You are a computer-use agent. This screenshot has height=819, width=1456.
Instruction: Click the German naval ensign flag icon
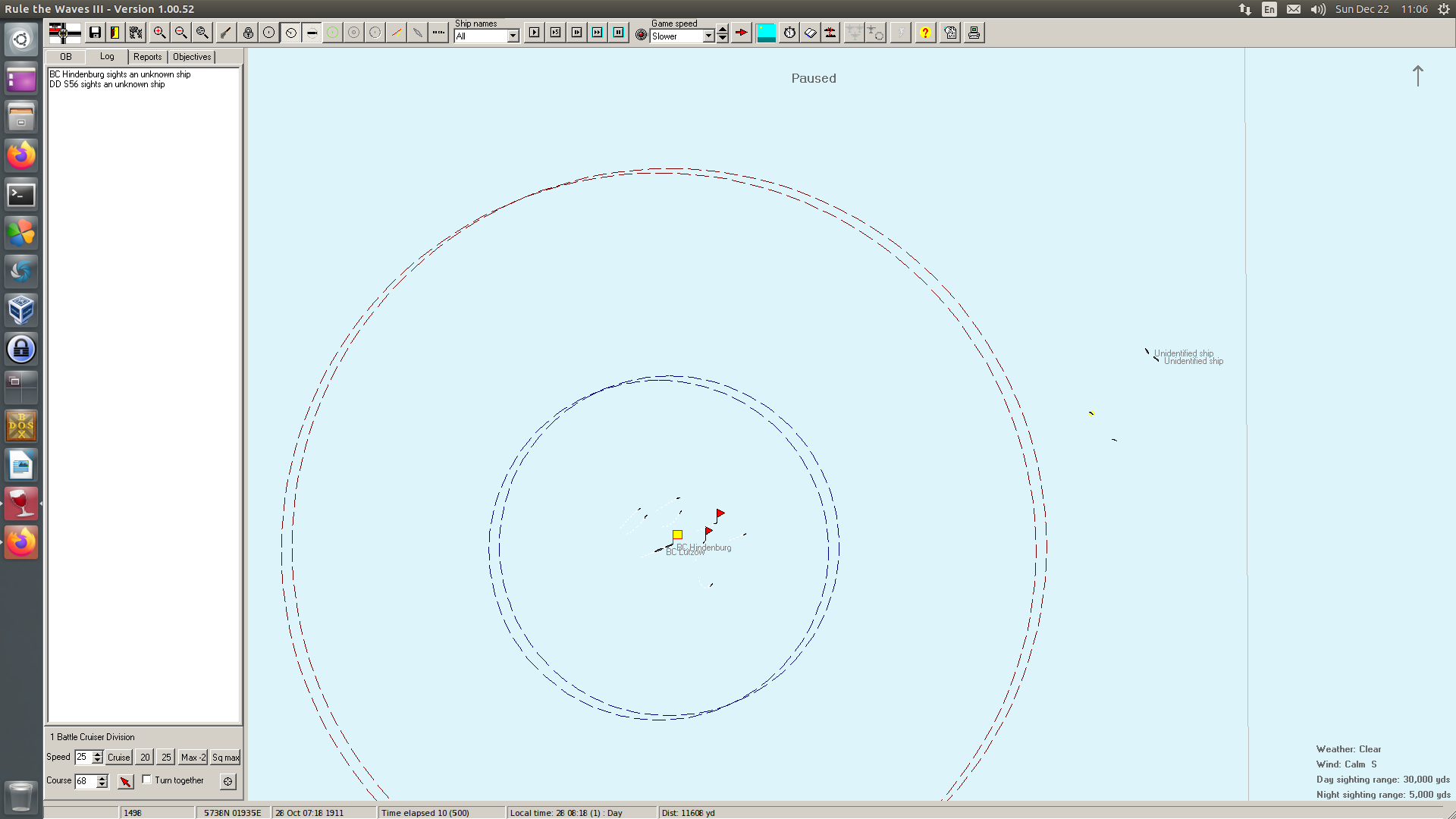[x=64, y=33]
